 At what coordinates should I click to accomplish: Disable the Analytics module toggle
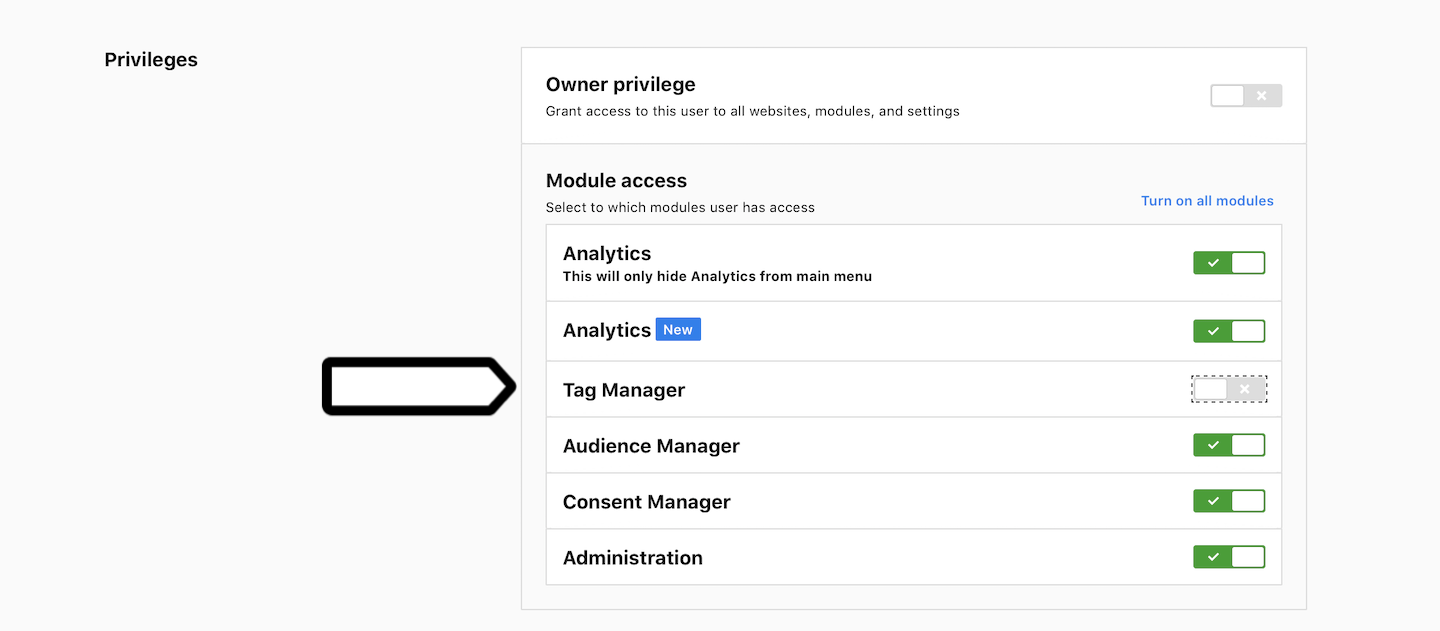1229,262
